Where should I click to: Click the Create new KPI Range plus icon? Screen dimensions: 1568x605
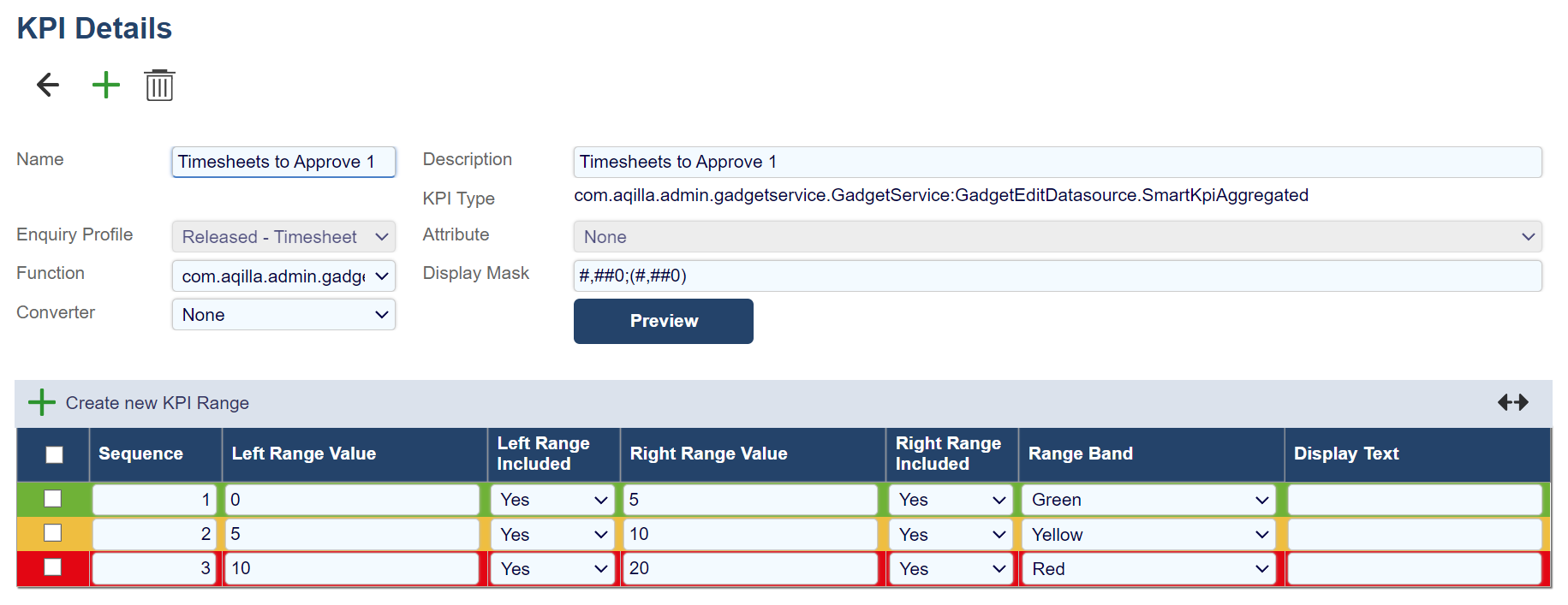[x=41, y=402]
